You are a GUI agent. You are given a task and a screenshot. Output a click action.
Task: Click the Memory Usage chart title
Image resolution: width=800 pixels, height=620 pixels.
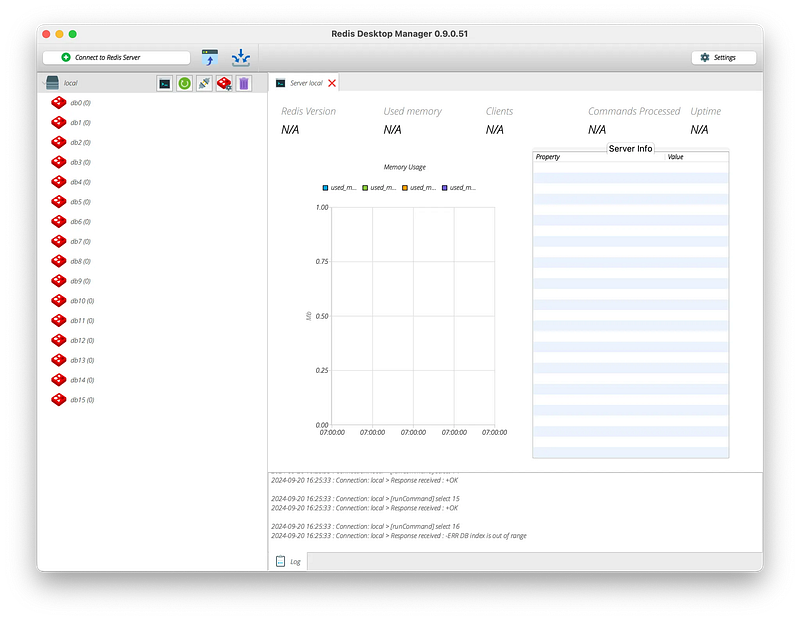(x=405, y=167)
